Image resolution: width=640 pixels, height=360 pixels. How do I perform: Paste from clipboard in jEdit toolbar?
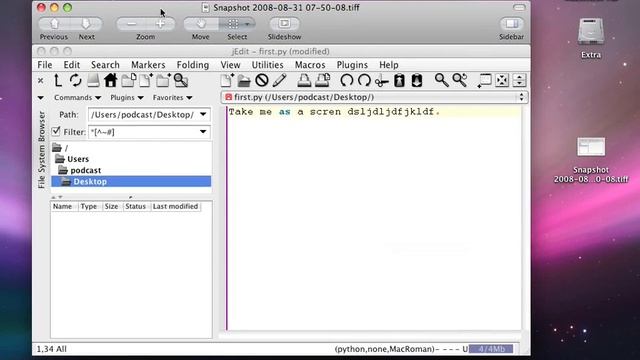(417, 80)
